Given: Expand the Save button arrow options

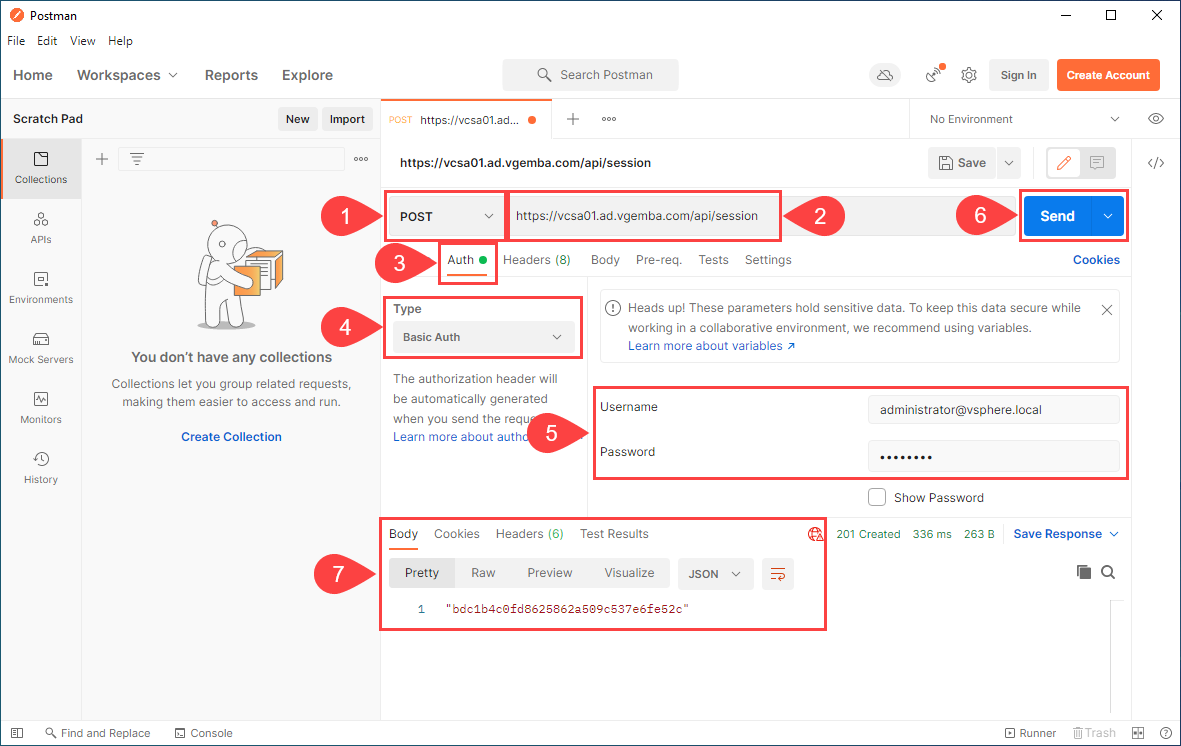Looking at the screenshot, I should (1009, 163).
